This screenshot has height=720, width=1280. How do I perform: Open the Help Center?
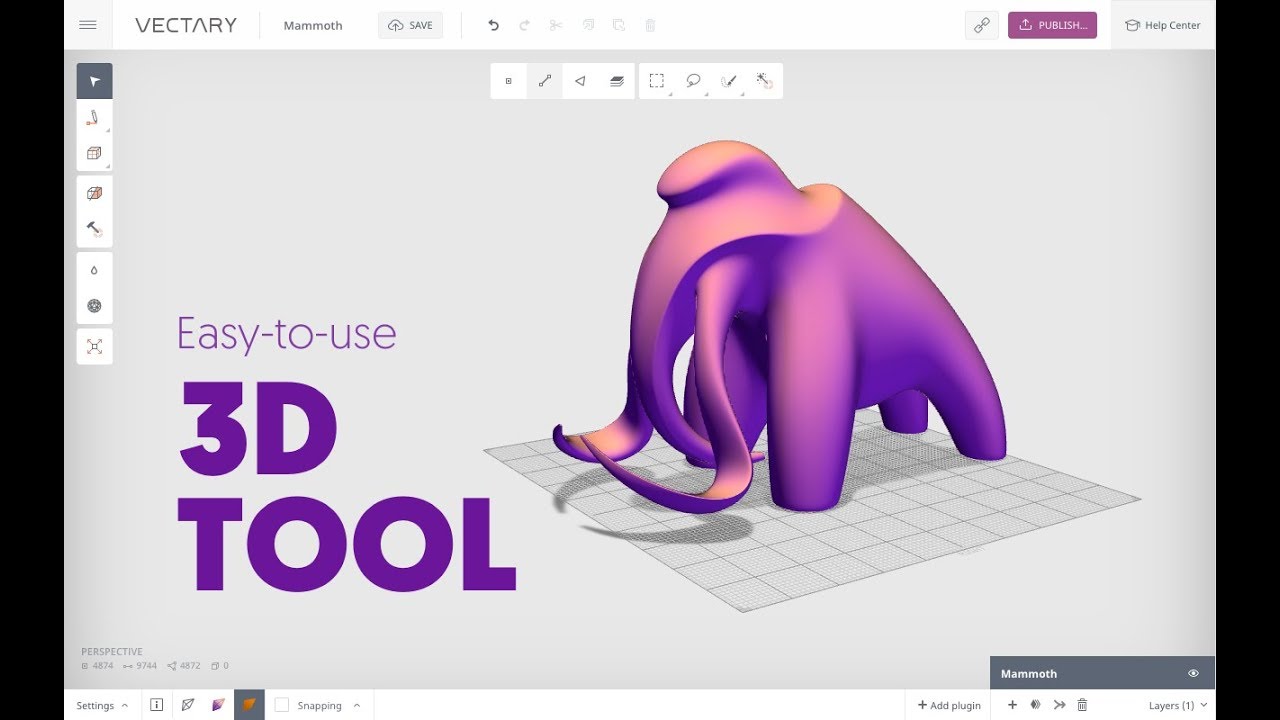point(1162,25)
